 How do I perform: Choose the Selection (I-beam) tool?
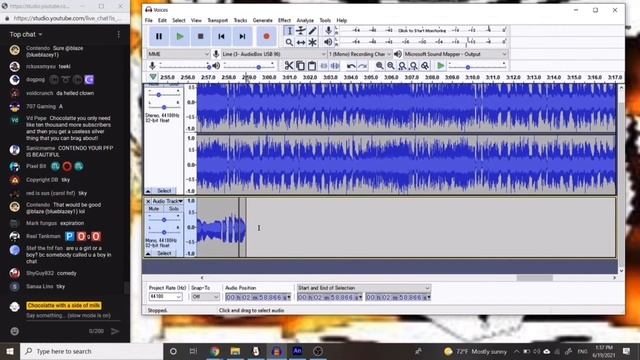click(289, 31)
